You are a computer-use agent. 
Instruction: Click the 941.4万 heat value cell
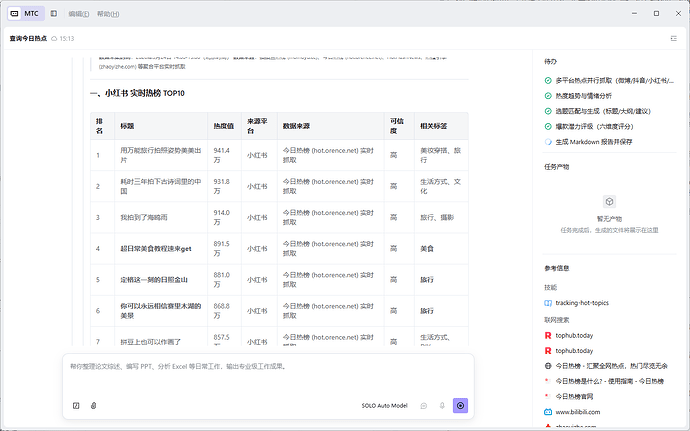[222, 155]
